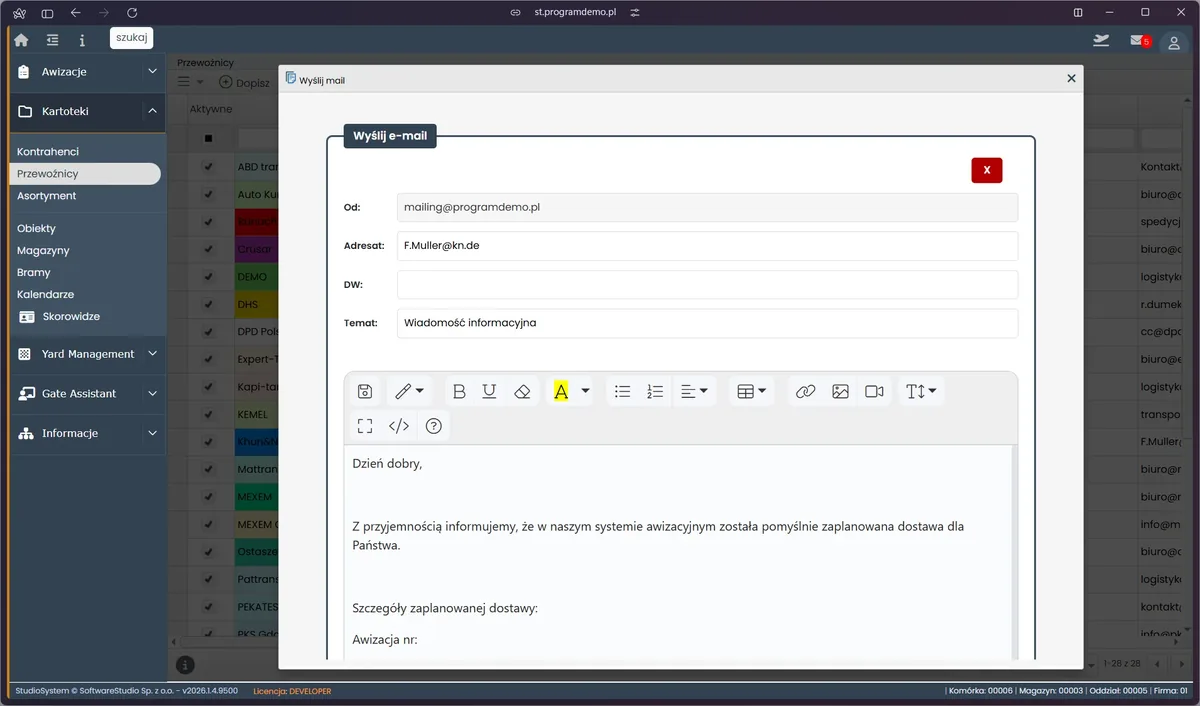Viewport: 1200px width, 706px height.
Task: Open the paragraph alignment dropdown
Action: [x=694, y=391]
